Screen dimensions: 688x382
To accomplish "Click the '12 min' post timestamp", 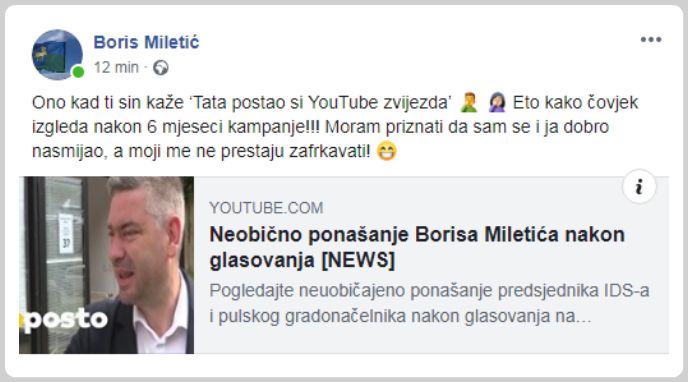I will pyautogui.click(x=116, y=68).
